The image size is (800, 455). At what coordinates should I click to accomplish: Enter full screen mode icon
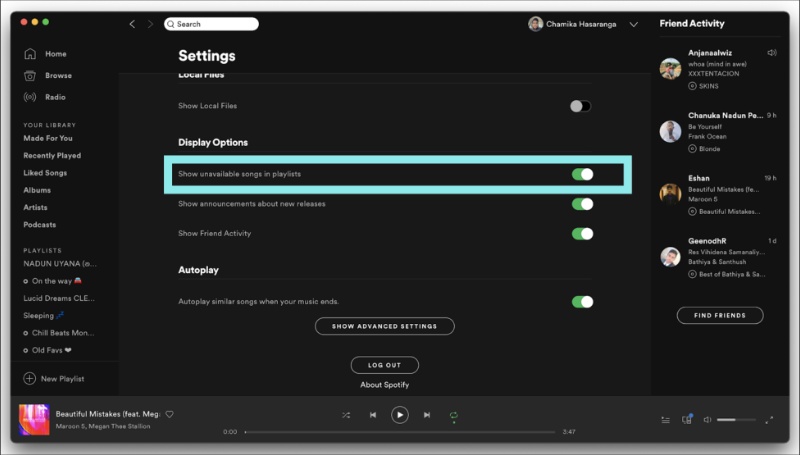(x=769, y=420)
